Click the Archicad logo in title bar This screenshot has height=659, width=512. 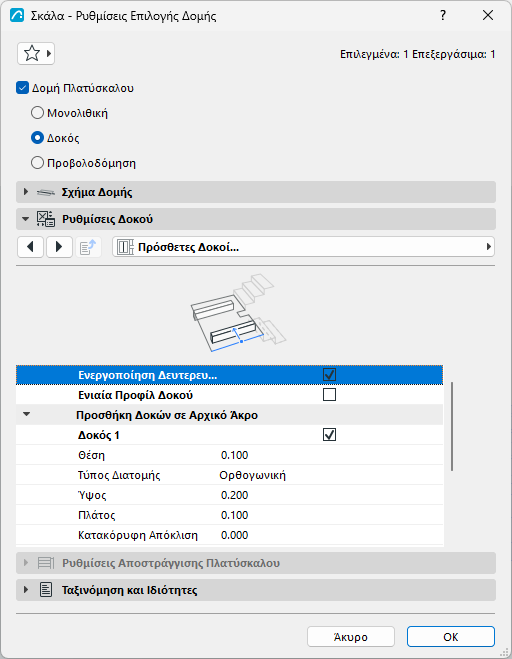coord(17,16)
